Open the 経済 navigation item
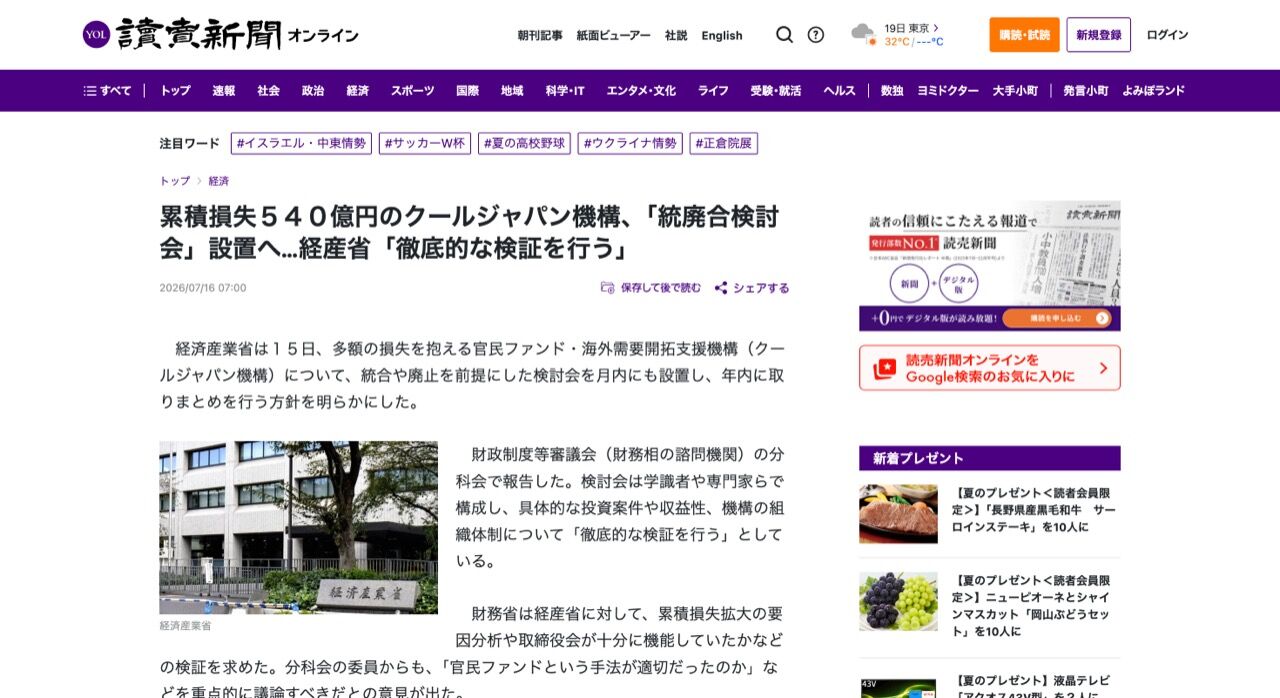This screenshot has height=698, width=1280. [358, 90]
